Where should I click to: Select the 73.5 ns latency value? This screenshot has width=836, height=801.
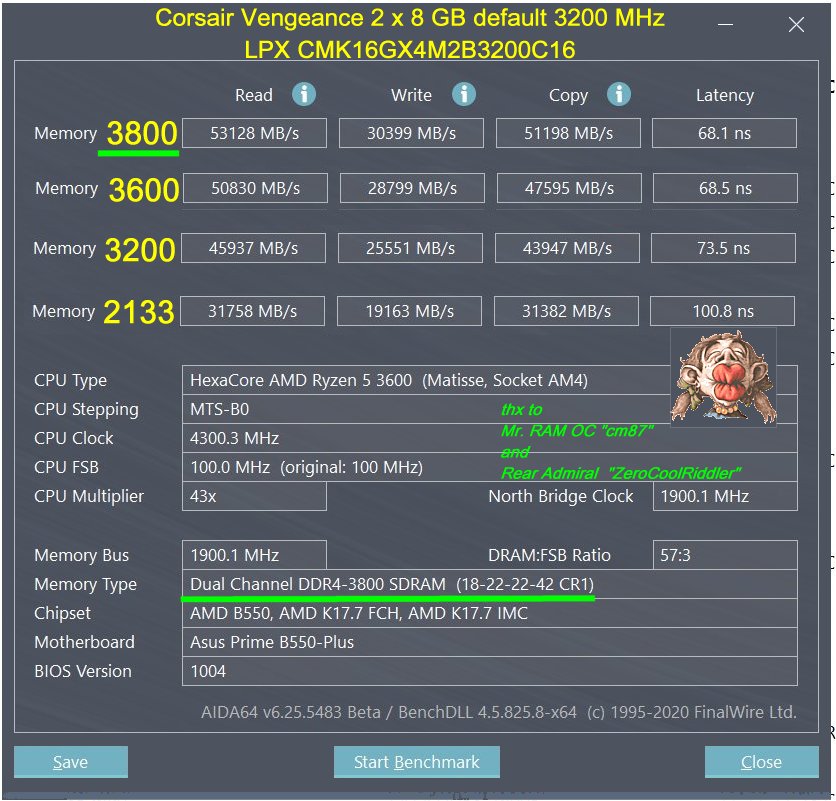pyautogui.click(x=723, y=248)
